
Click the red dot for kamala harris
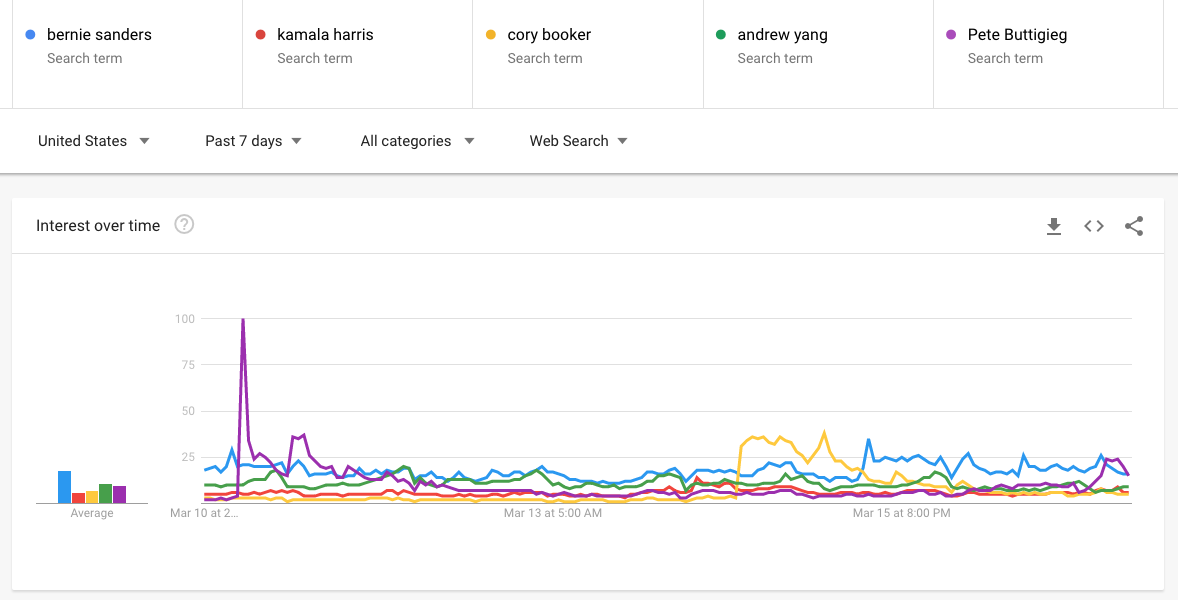point(261,35)
